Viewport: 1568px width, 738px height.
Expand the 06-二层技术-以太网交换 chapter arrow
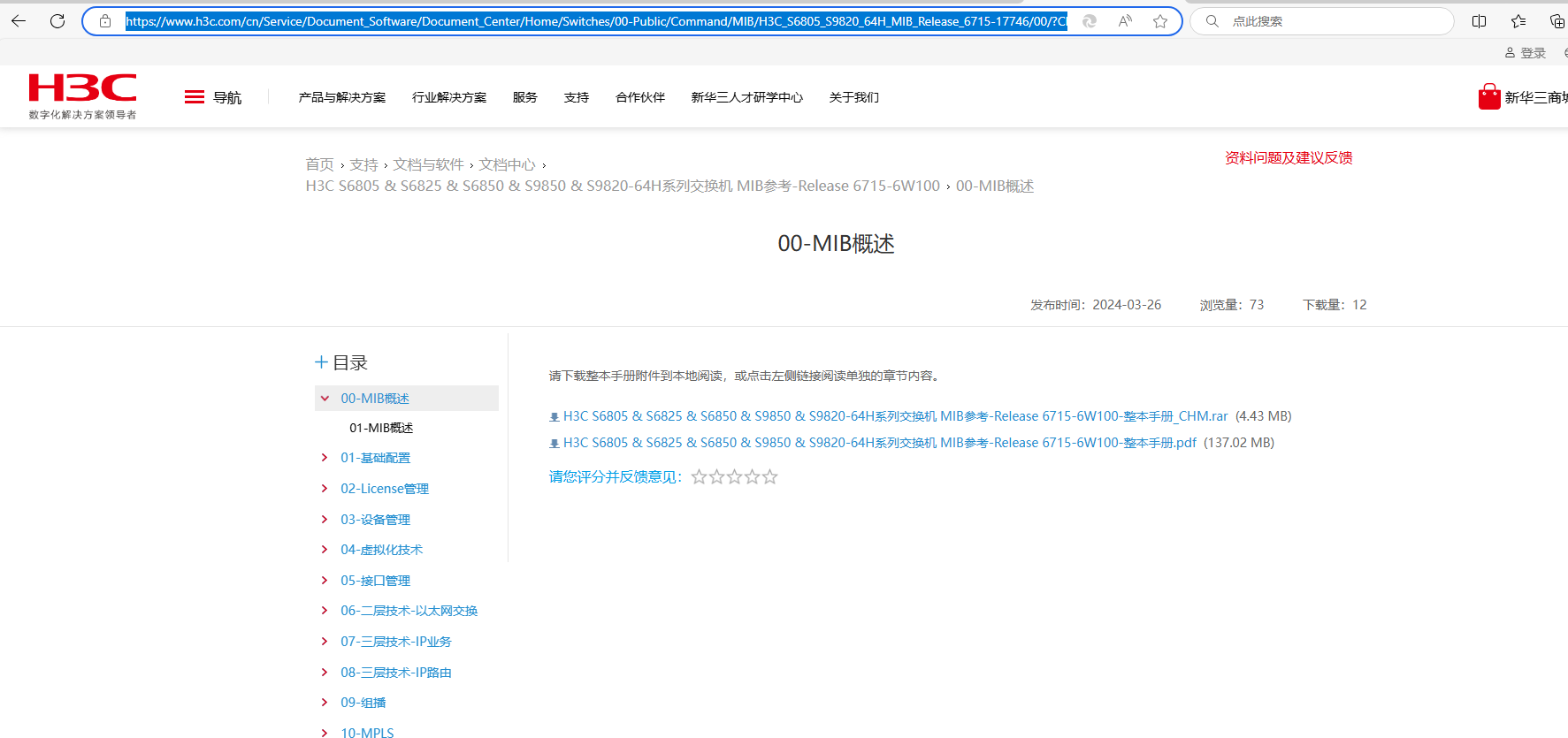coord(325,611)
